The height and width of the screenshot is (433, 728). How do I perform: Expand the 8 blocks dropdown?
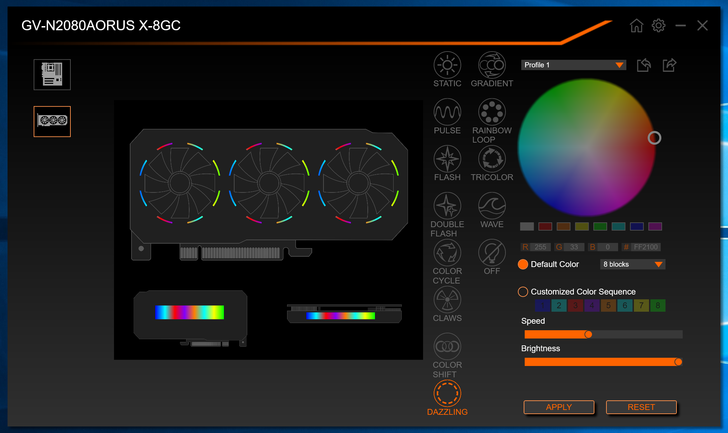(632, 265)
